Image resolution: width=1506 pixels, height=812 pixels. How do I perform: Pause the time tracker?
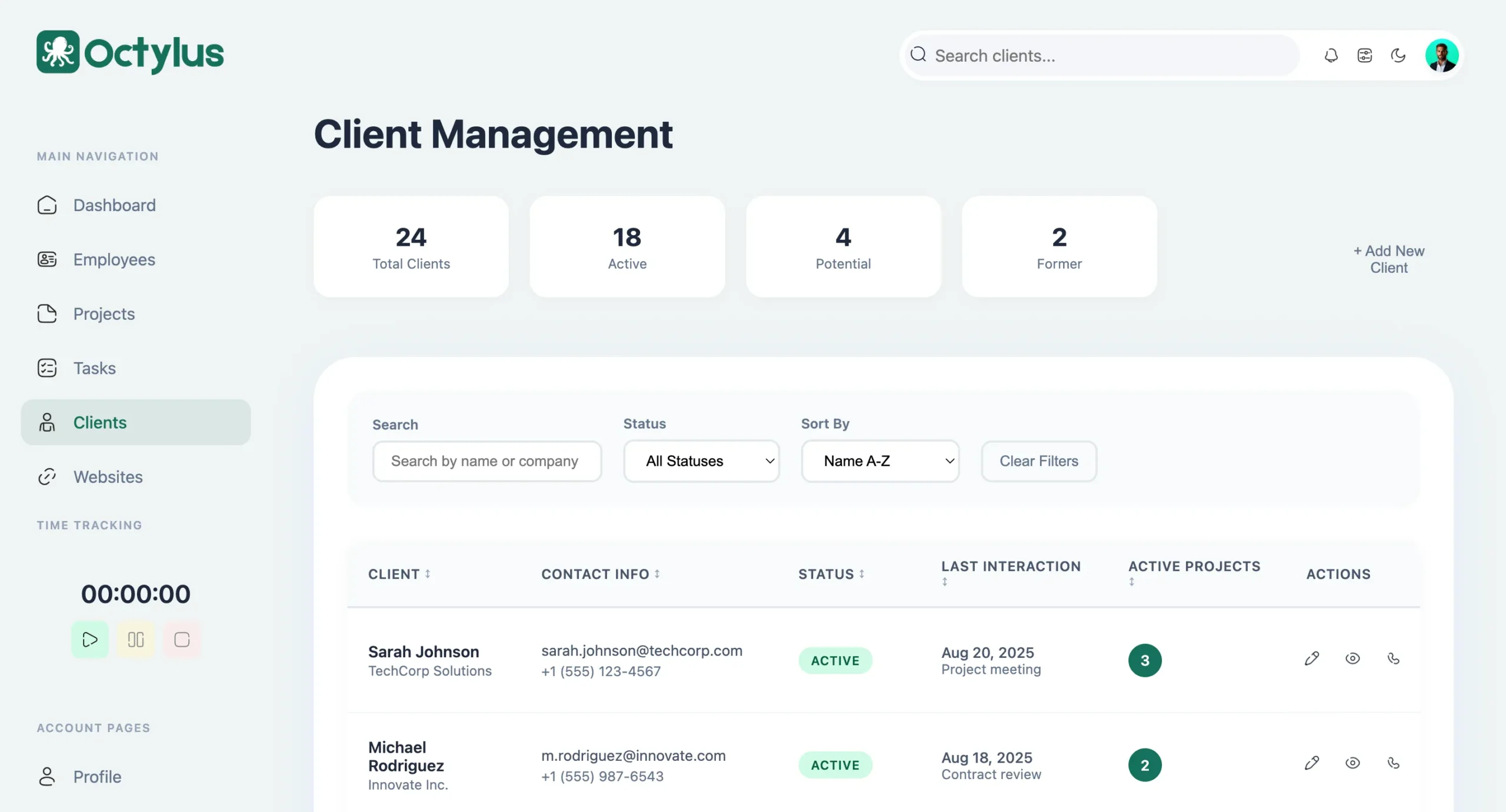pyautogui.click(x=136, y=639)
